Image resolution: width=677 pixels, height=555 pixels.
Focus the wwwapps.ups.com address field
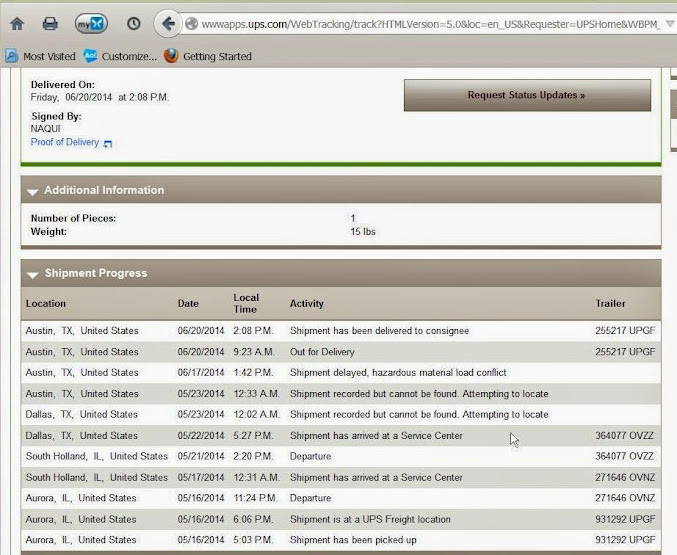(430, 24)
